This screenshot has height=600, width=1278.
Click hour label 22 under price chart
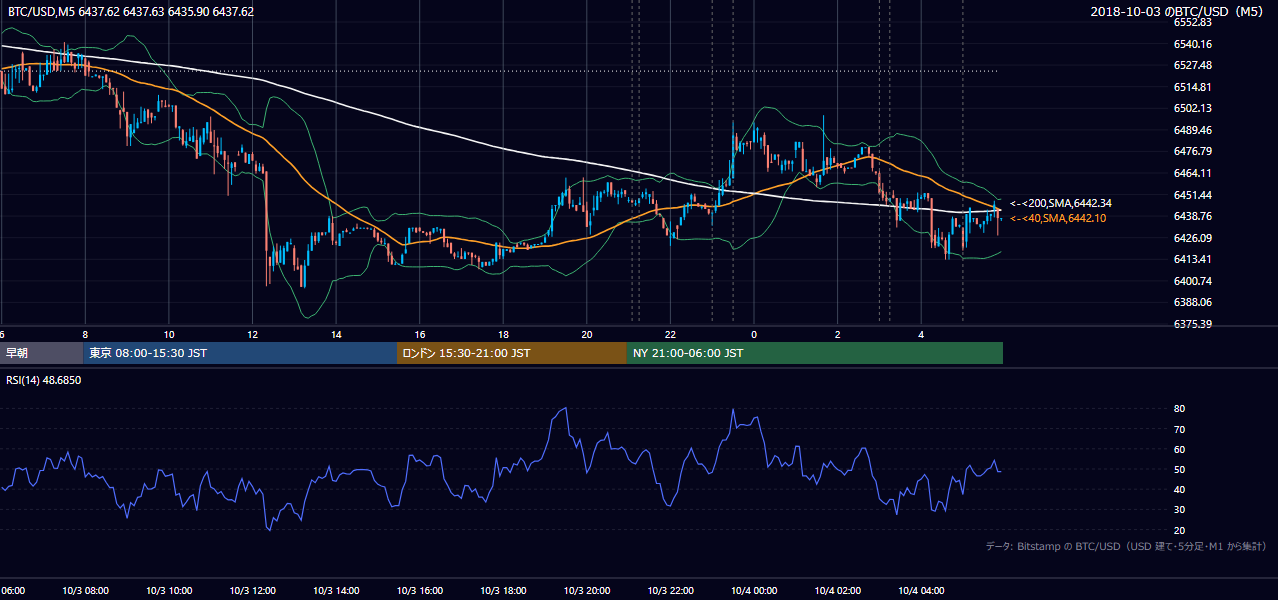671,335
